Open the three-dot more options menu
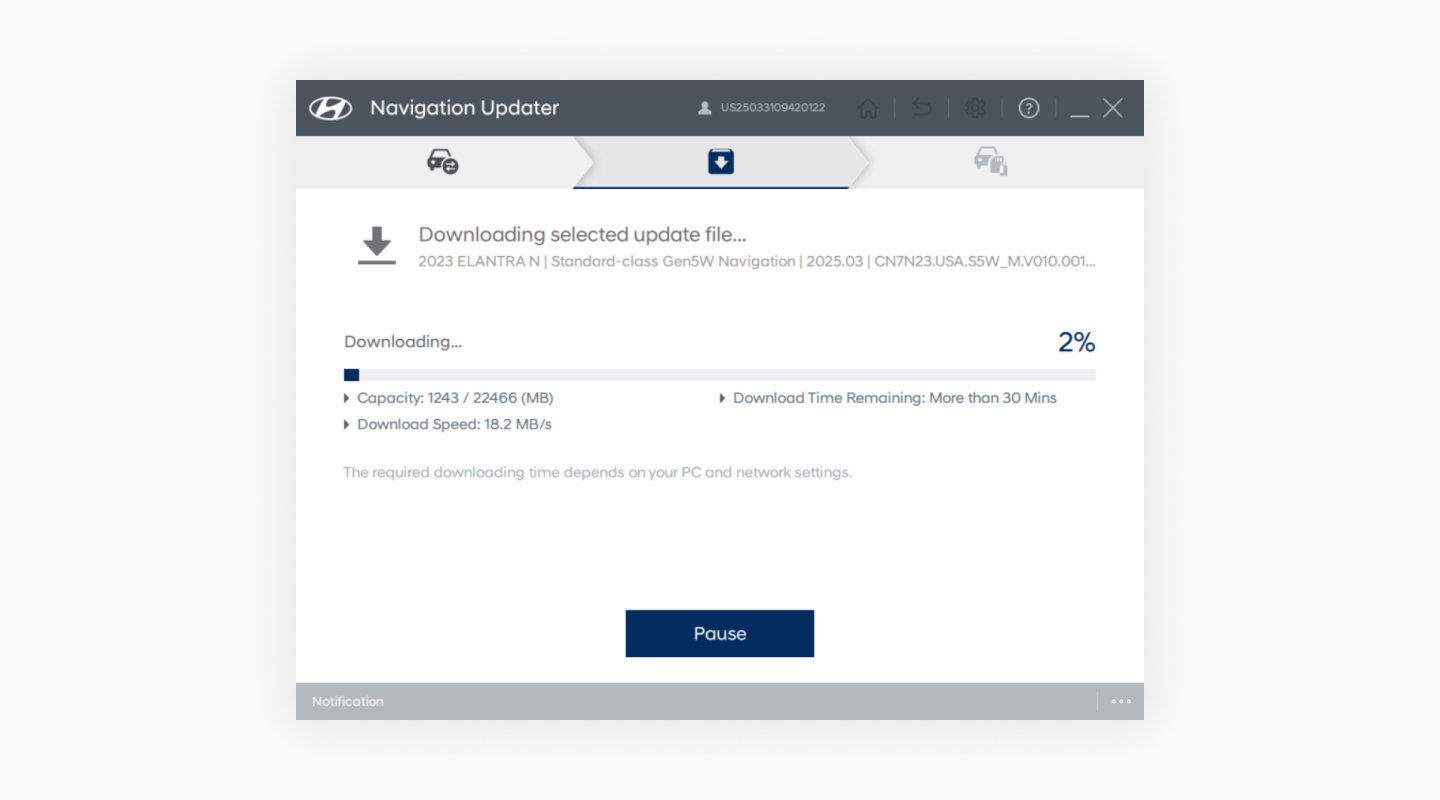1440x800 pixels. [x=1121, y=702]
